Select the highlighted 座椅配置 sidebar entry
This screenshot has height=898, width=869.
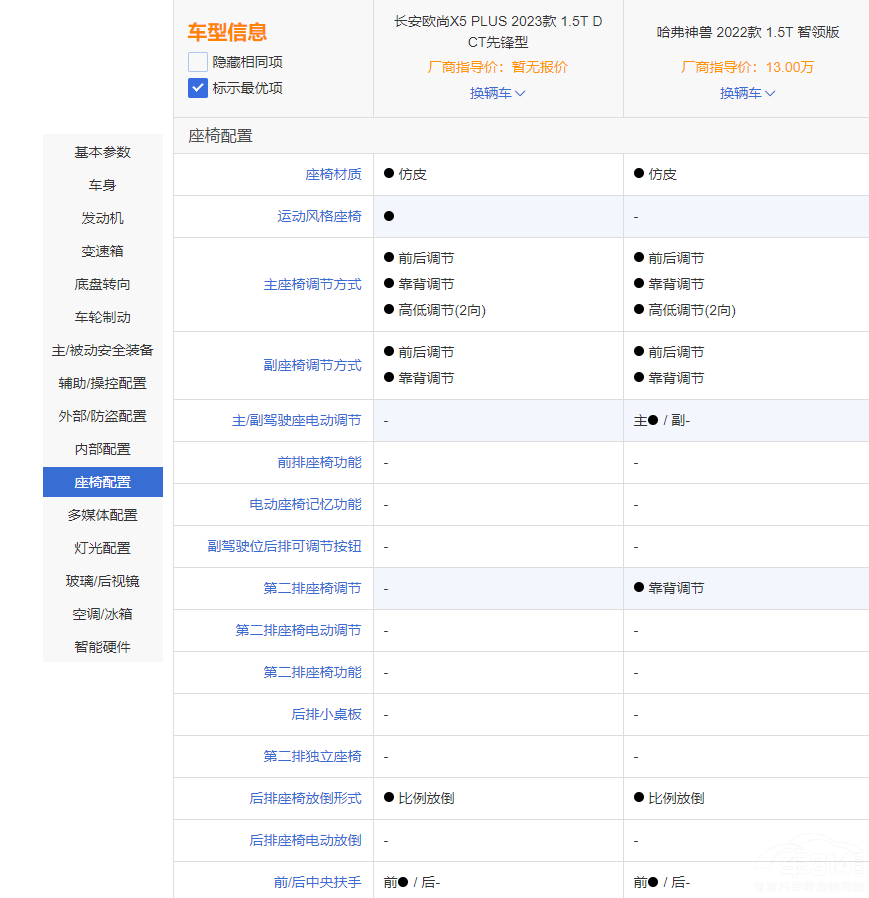click(102, 482)
